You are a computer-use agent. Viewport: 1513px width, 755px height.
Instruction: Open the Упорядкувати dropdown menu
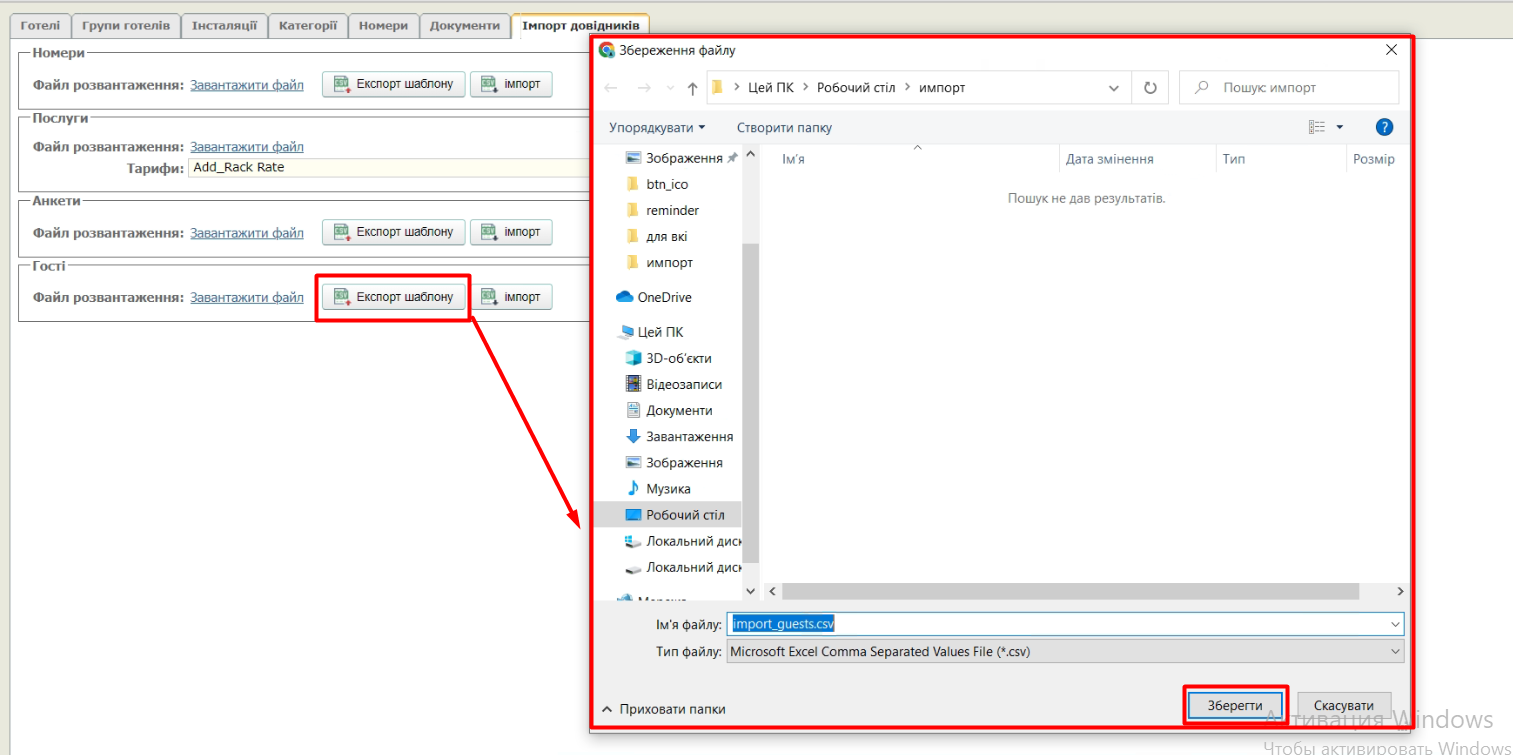point(656,128)
